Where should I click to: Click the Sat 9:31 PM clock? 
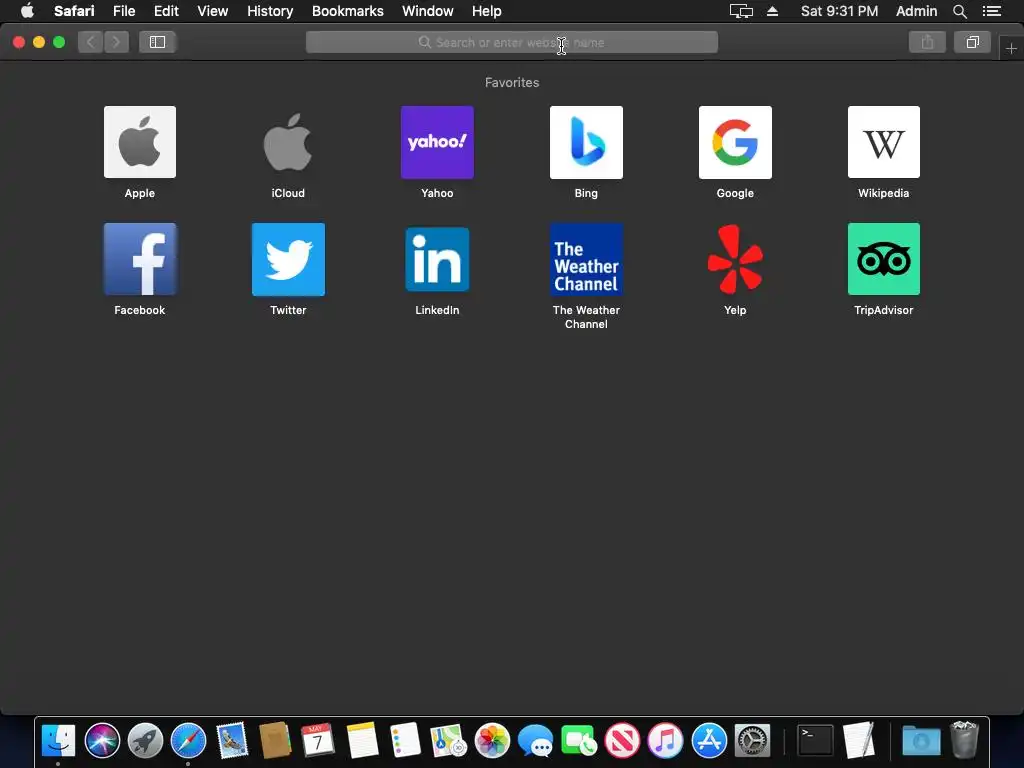(x=839, y=11)
